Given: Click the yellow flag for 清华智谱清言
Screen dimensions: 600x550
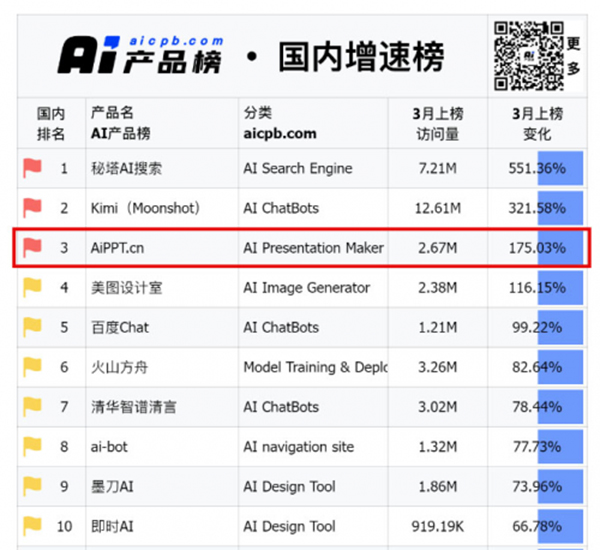Looking at the screenshot, I should tap(32, 407).
